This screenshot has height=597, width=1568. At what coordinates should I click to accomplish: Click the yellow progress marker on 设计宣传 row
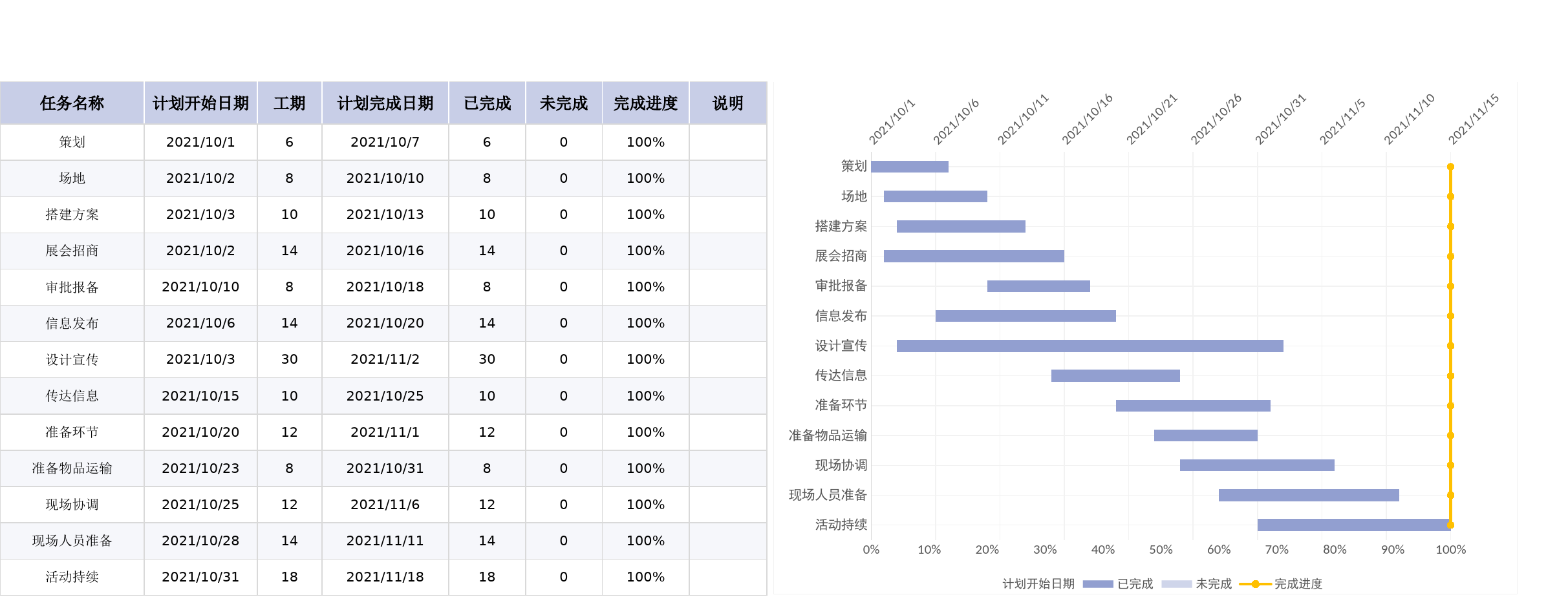click(x=1450, y=346)
